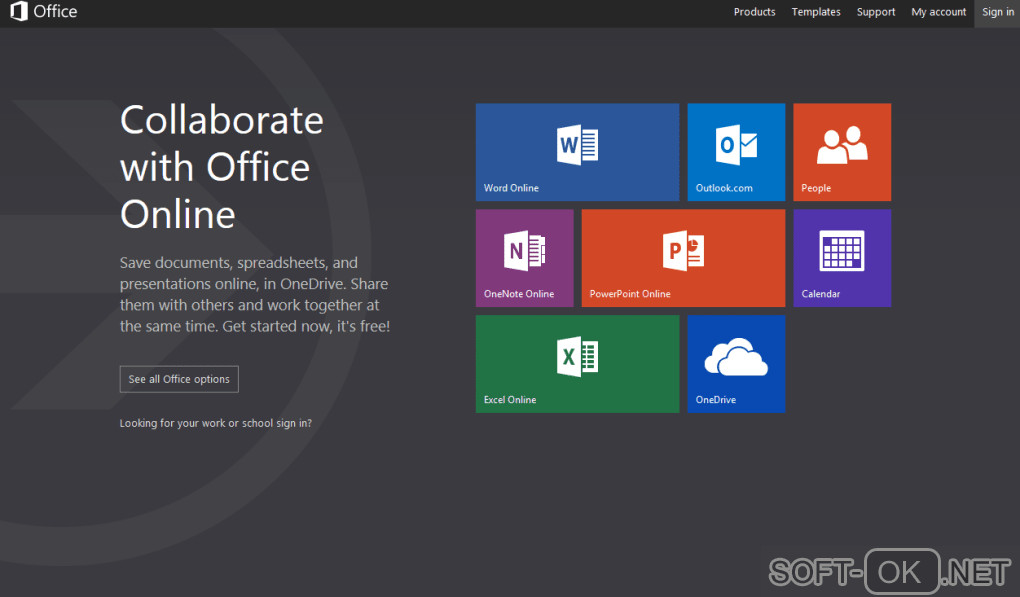The width and height of the screenshot is (1020, 597).
Task: Click the Excel Online label
Action: tap(510, 400)
